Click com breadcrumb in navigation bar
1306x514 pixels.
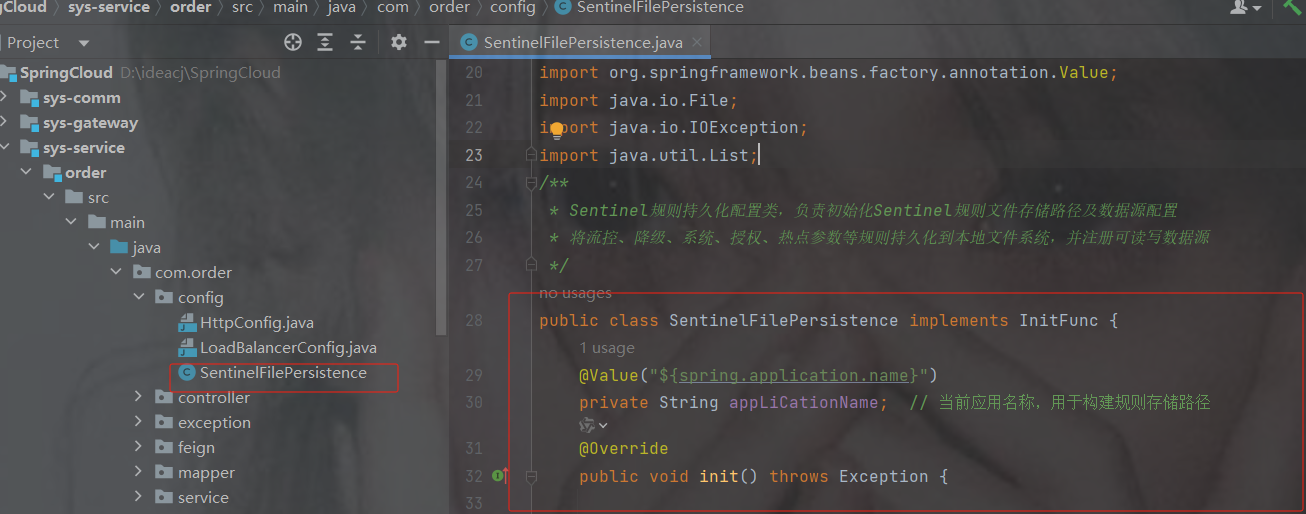point(393,7)
